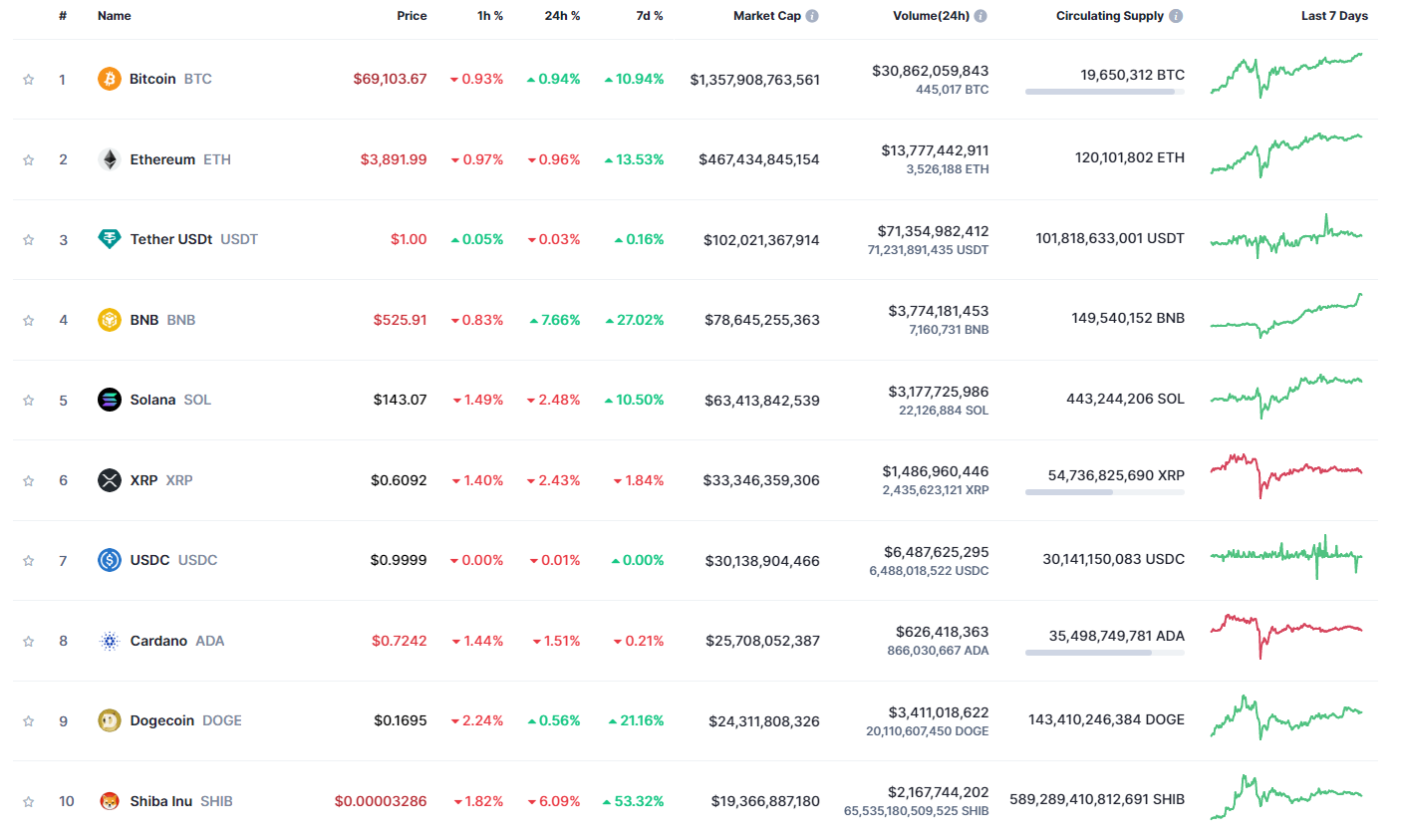
Task: Click the XRP logo icon
Action: [110, 480]
